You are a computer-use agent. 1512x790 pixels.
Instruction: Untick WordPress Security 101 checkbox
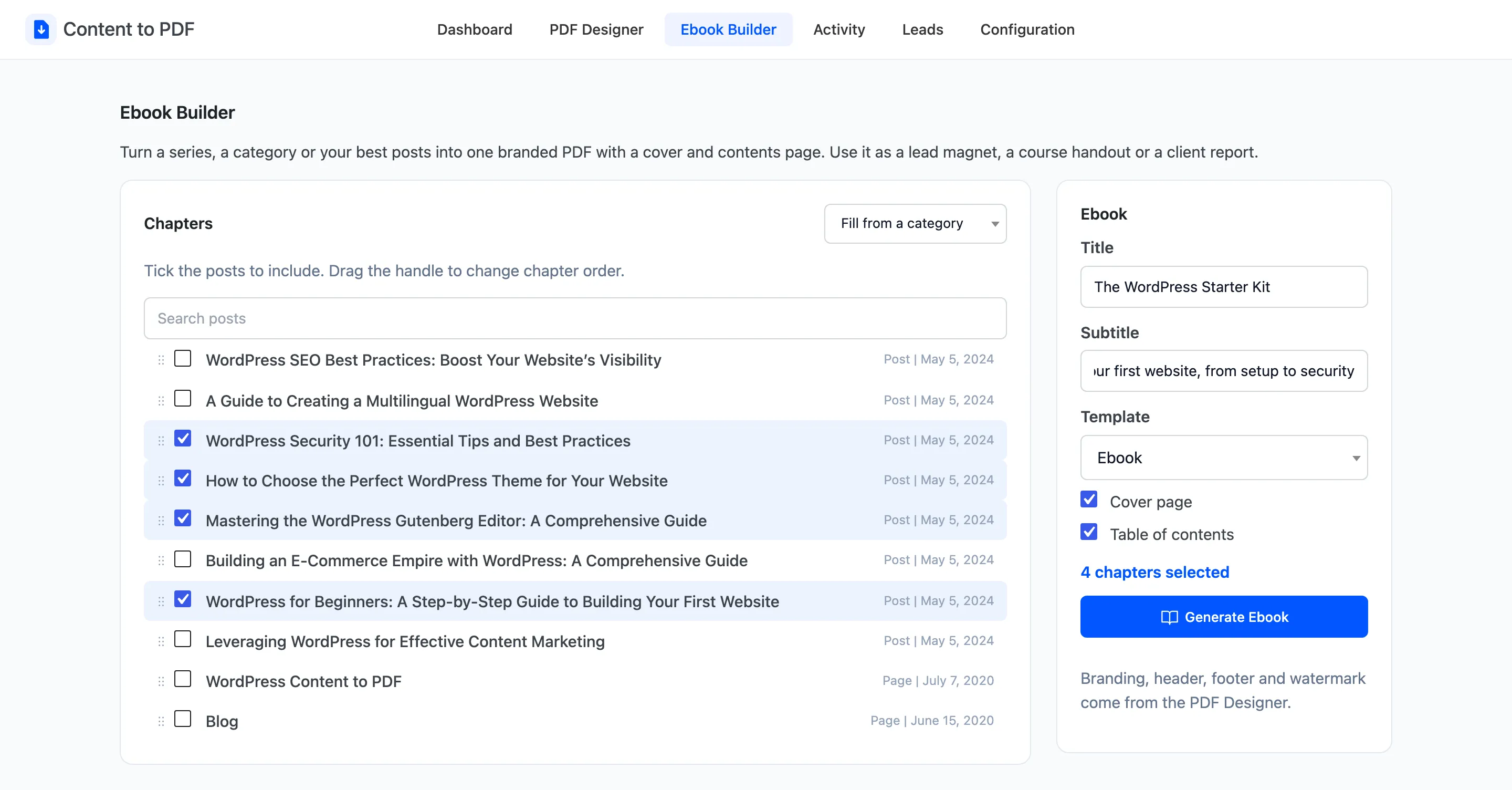[x=183, y=439]
